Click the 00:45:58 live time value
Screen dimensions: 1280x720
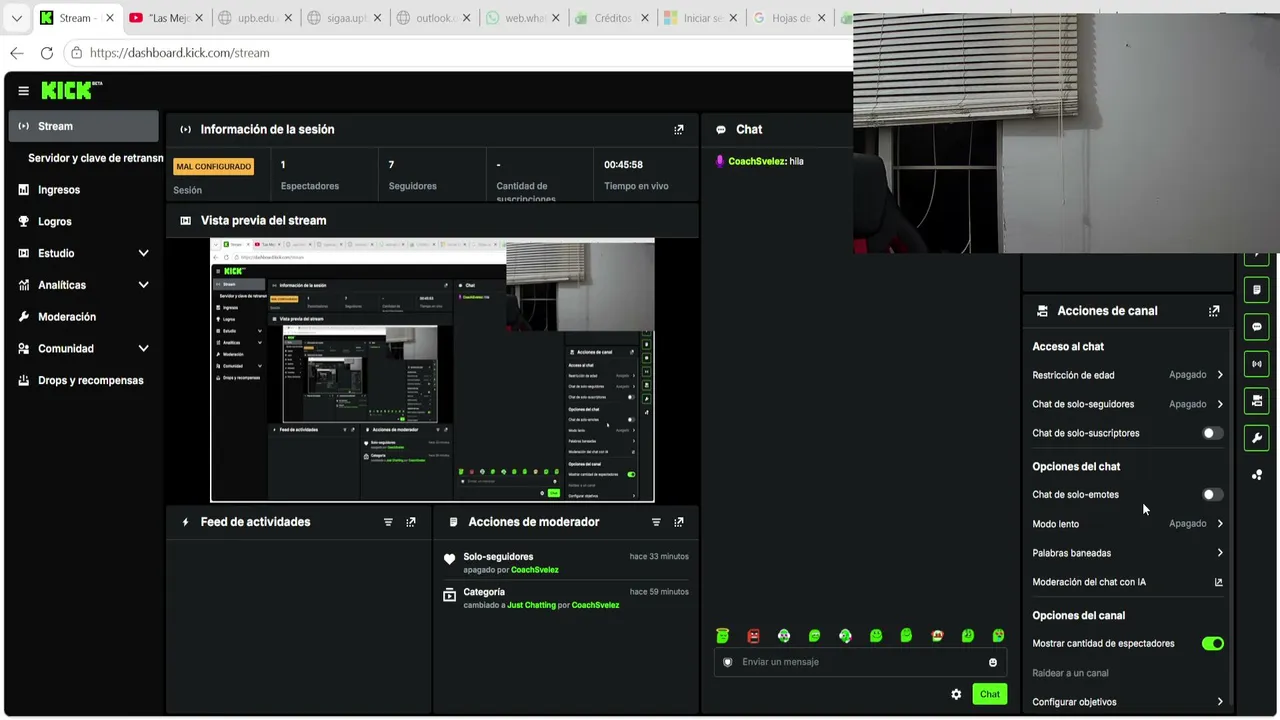pos(623,165)
